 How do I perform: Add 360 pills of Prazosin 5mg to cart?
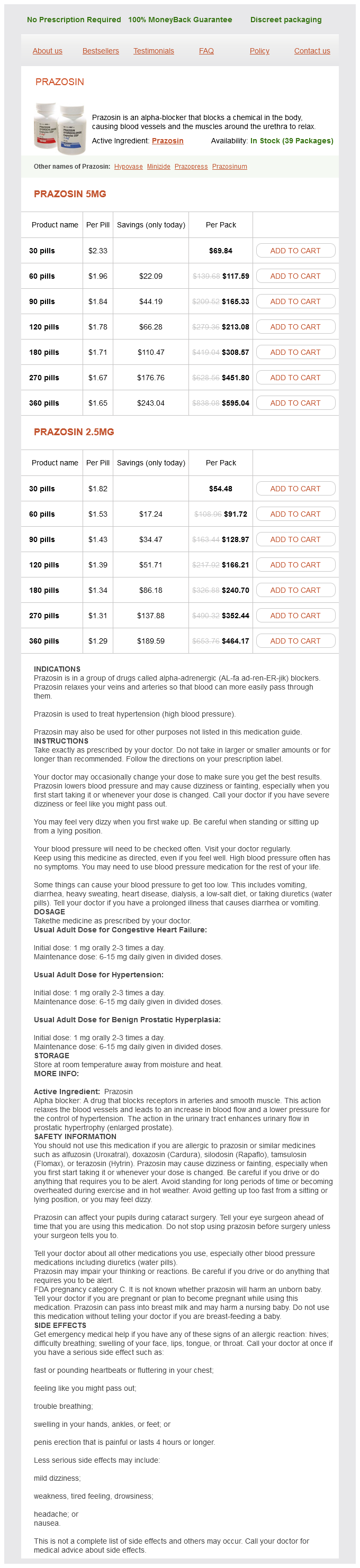pos(295,403)
